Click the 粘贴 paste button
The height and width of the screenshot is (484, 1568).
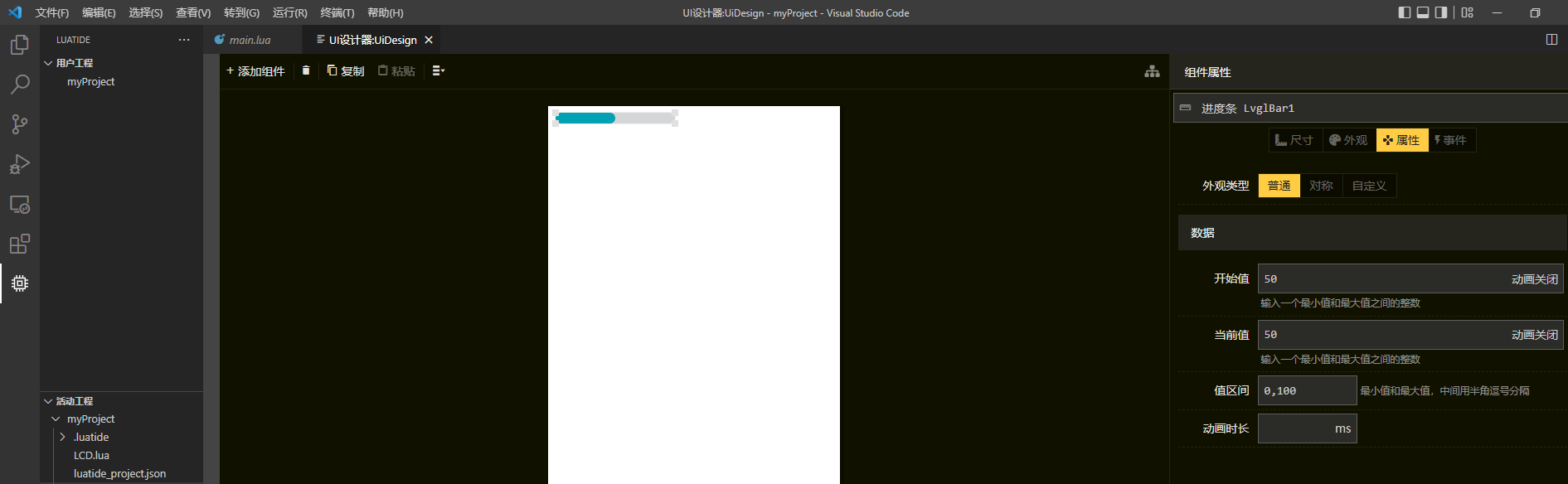click(396, 71)
